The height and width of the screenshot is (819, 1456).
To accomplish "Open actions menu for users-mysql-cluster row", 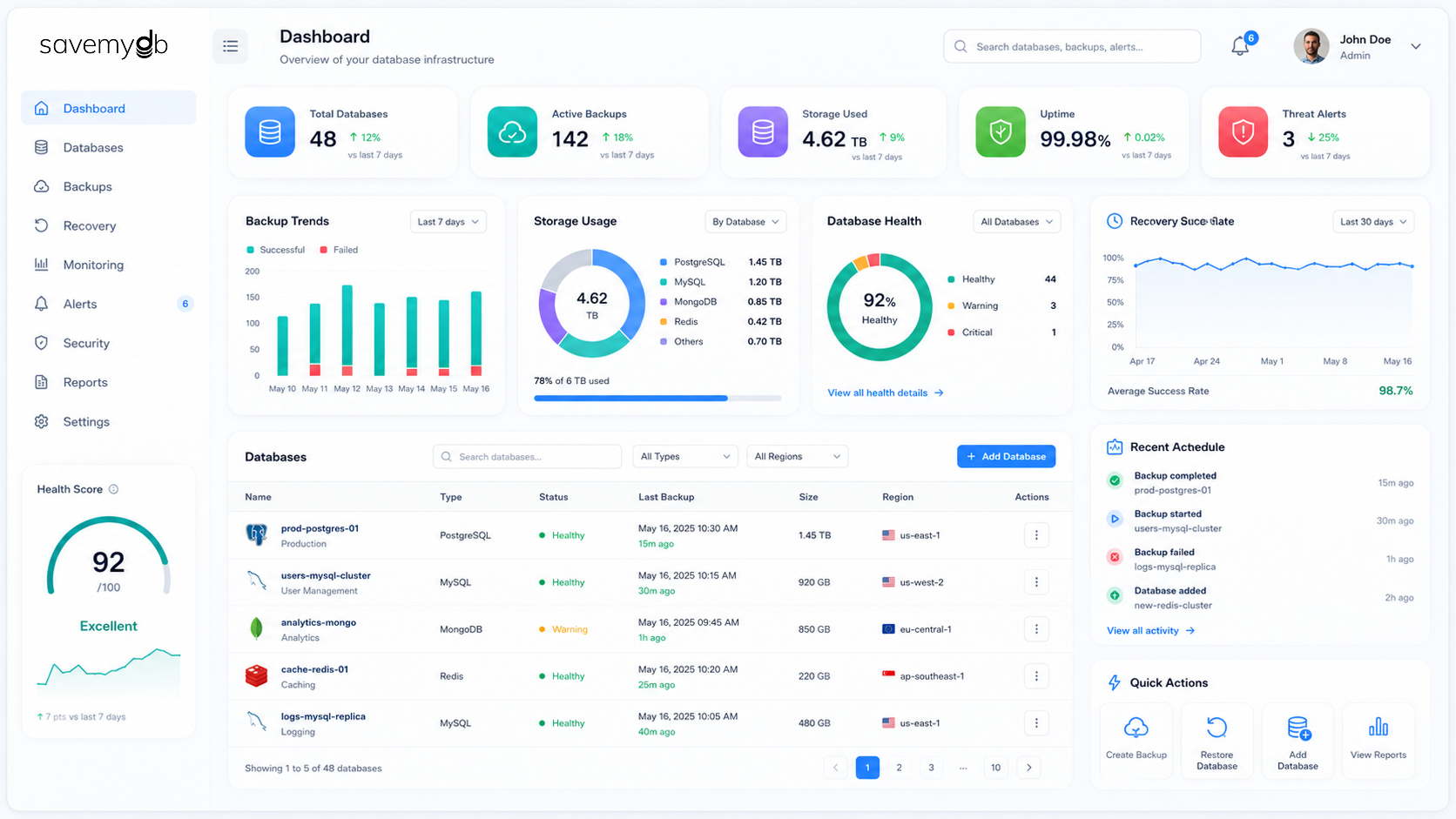I will (x=1036, y=582).
